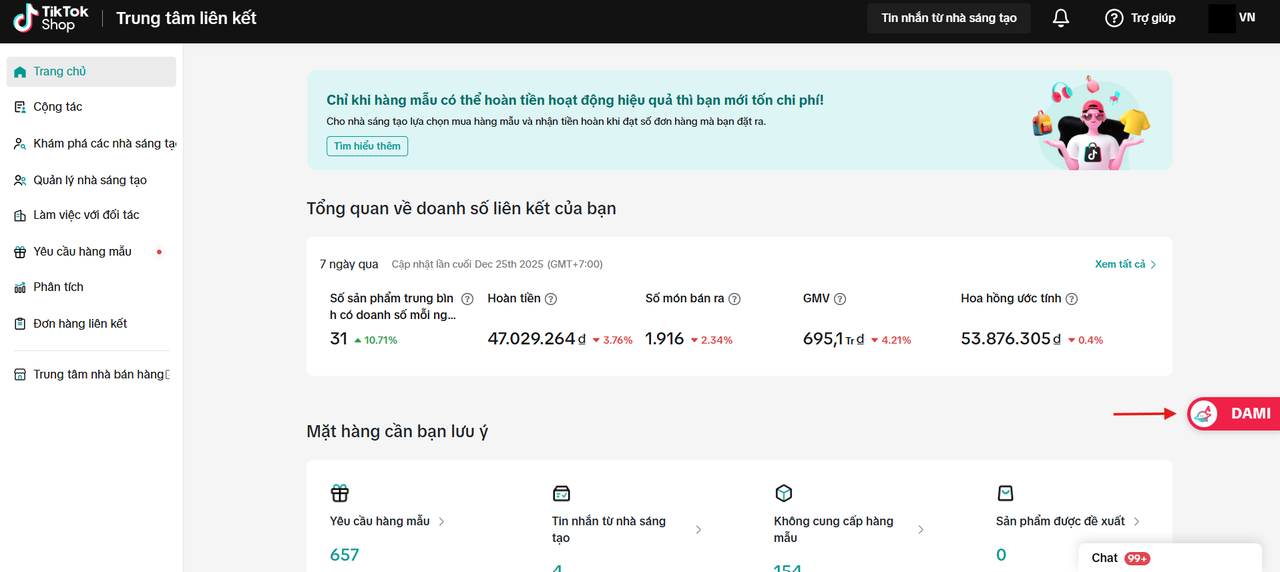Click the Trợ giúp help icon

pos(1114,18)
